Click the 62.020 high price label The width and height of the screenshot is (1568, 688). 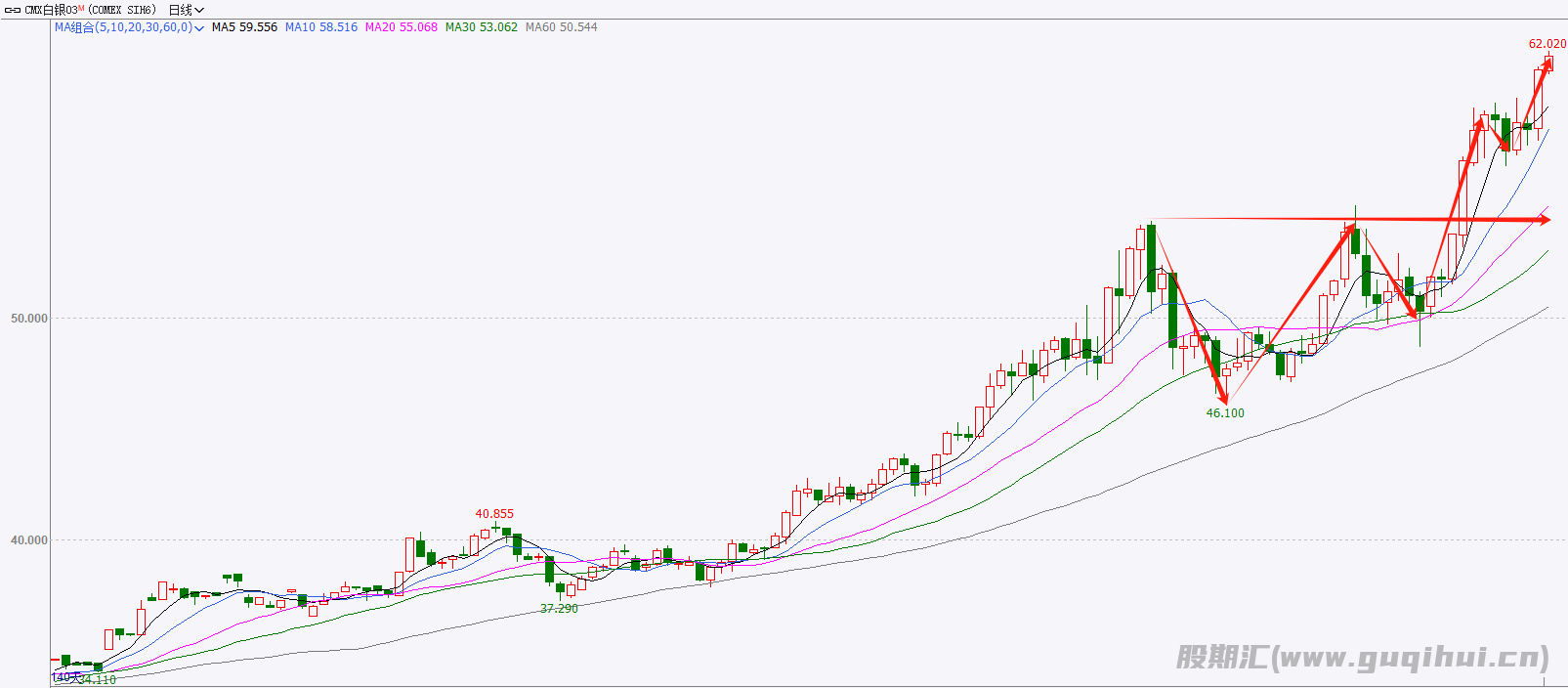(x=1547, y=44)
